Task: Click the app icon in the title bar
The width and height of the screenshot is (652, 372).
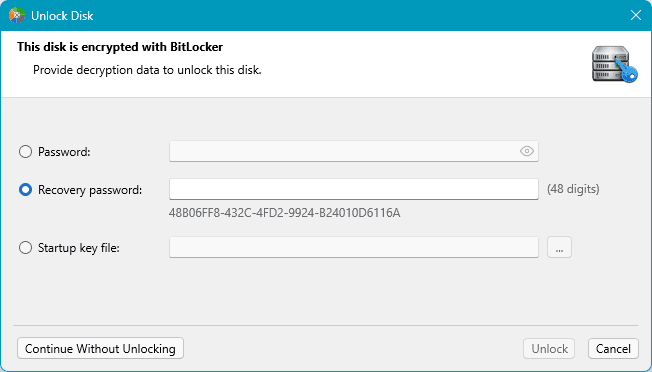Action: click(x=17, y=15)
